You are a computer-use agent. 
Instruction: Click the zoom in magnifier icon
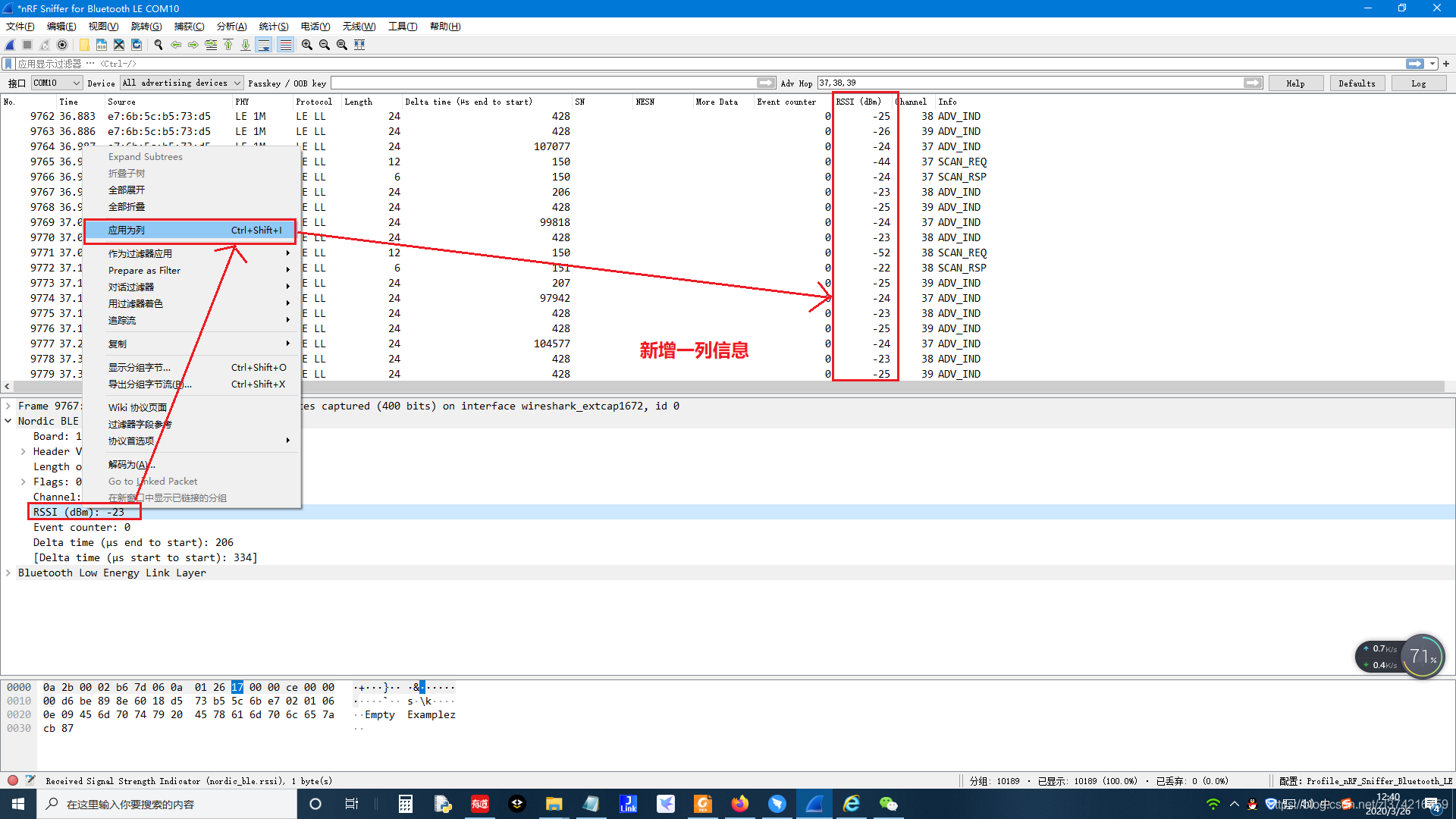tap(306, 45)
